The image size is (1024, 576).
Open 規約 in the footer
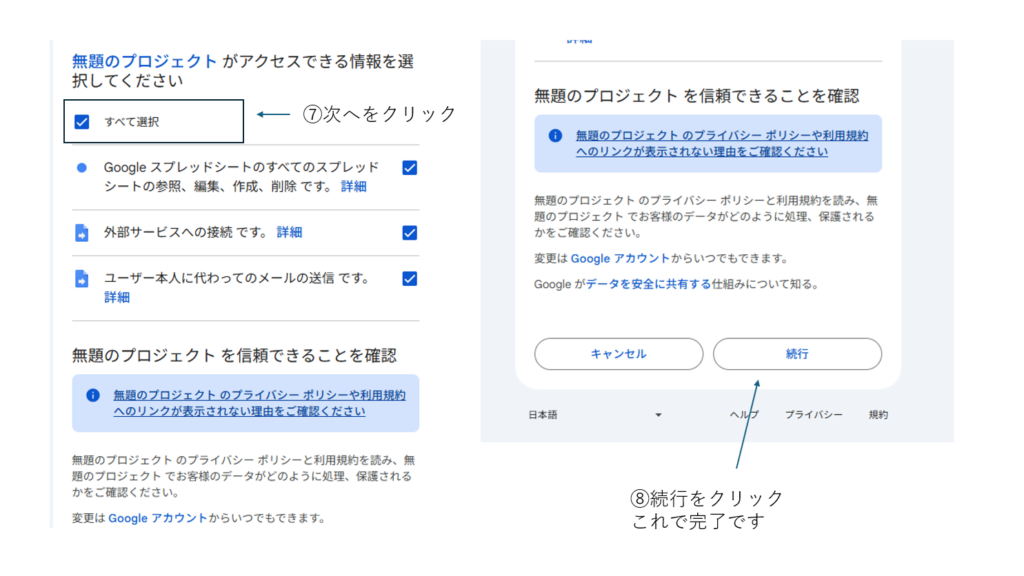pyautogui.click(x=877, y=415)
